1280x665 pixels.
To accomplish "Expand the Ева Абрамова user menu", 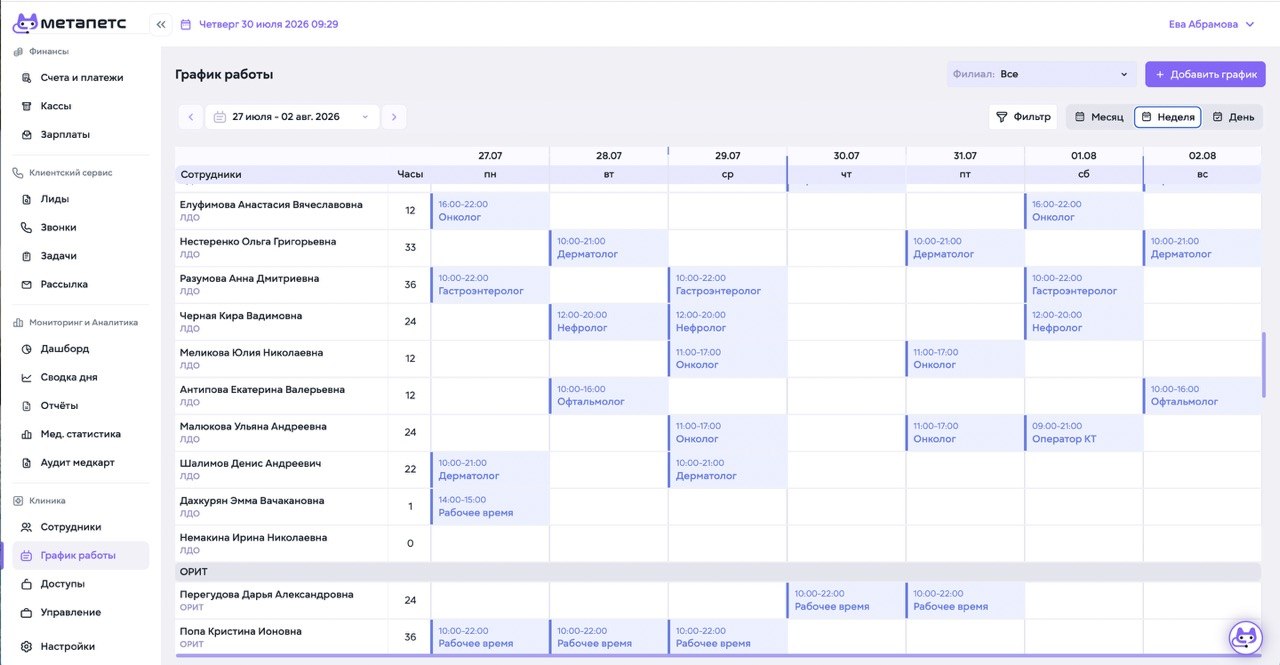I will (x=1211, y=24).
